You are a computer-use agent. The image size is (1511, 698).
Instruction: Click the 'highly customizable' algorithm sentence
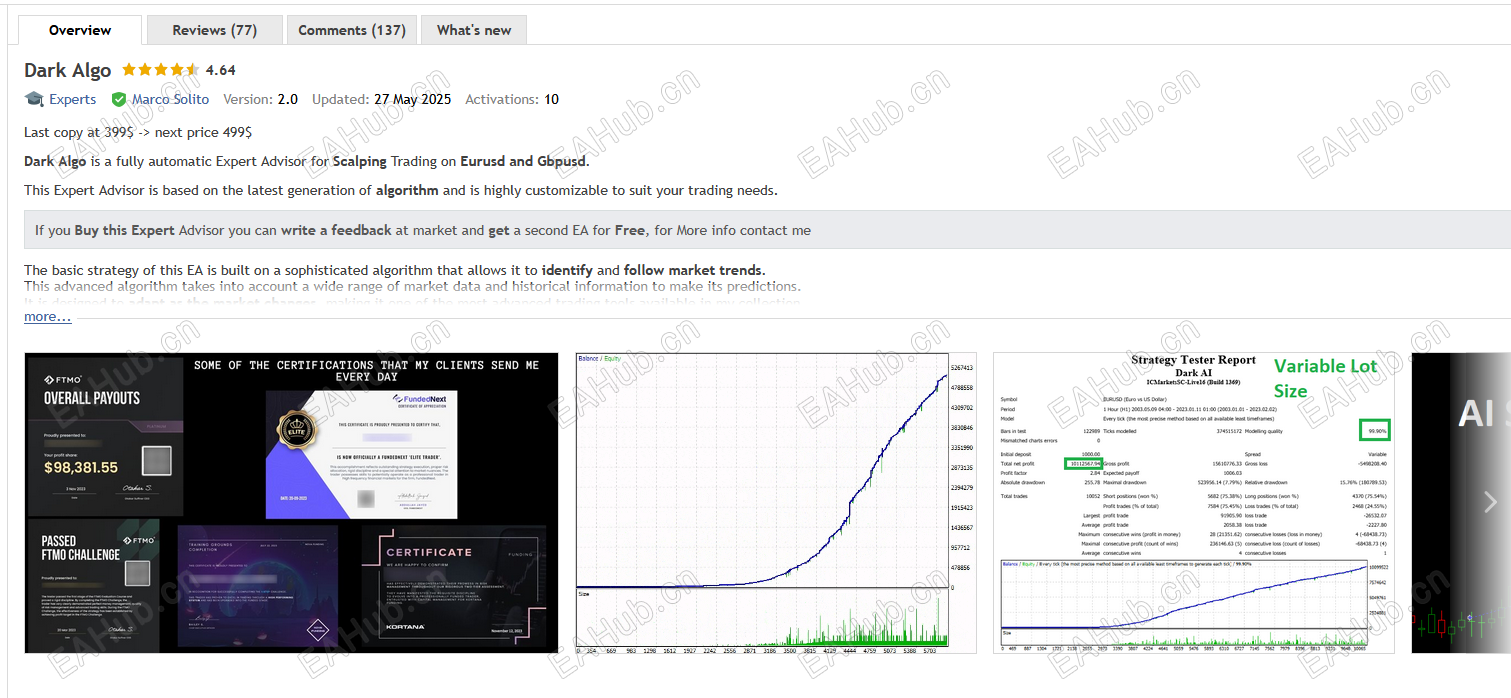point(400,190)
